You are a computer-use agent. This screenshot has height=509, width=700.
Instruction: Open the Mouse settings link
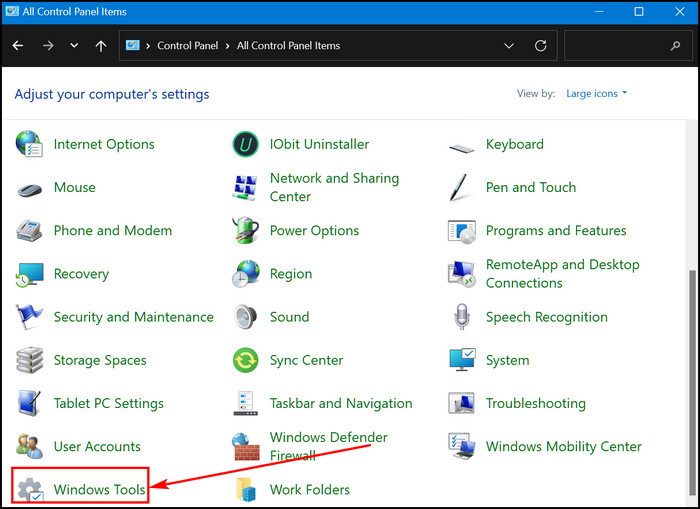(x=75, y=187)
